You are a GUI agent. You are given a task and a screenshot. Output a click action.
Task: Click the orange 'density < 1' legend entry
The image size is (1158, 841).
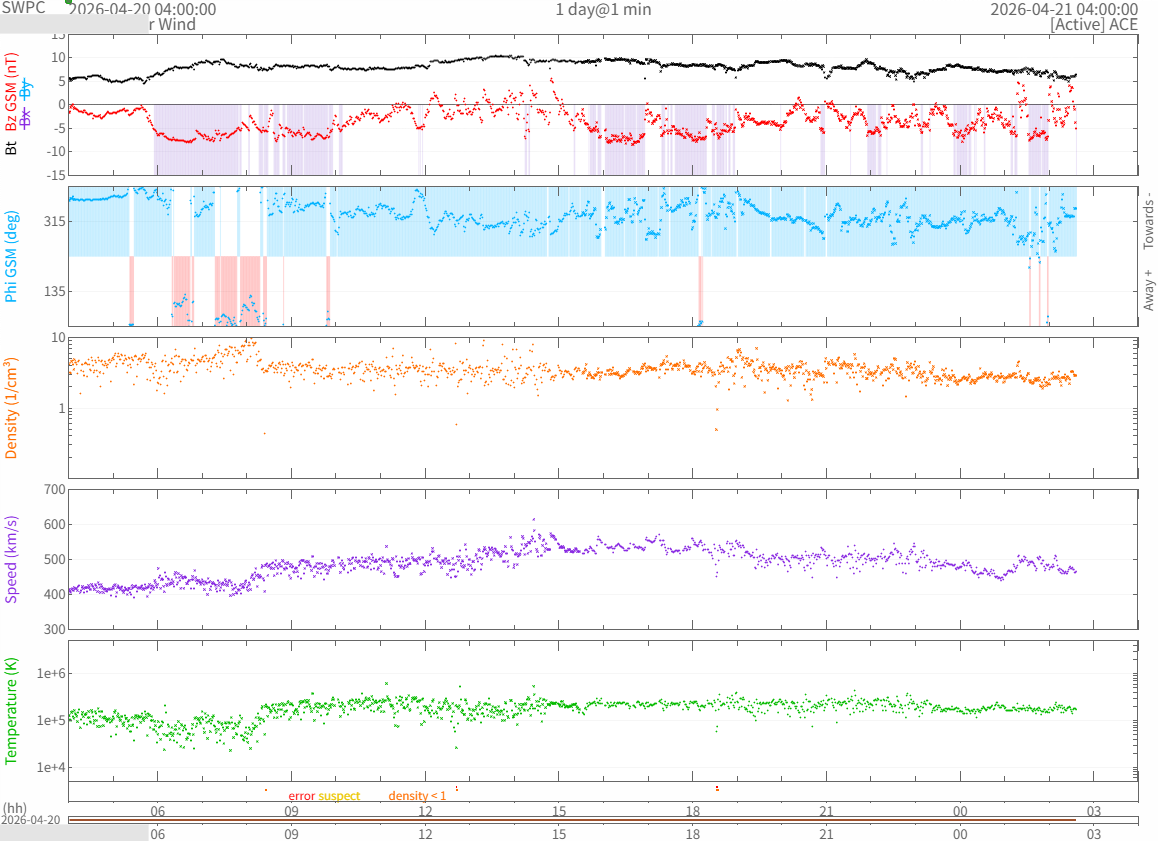point(417,796)
